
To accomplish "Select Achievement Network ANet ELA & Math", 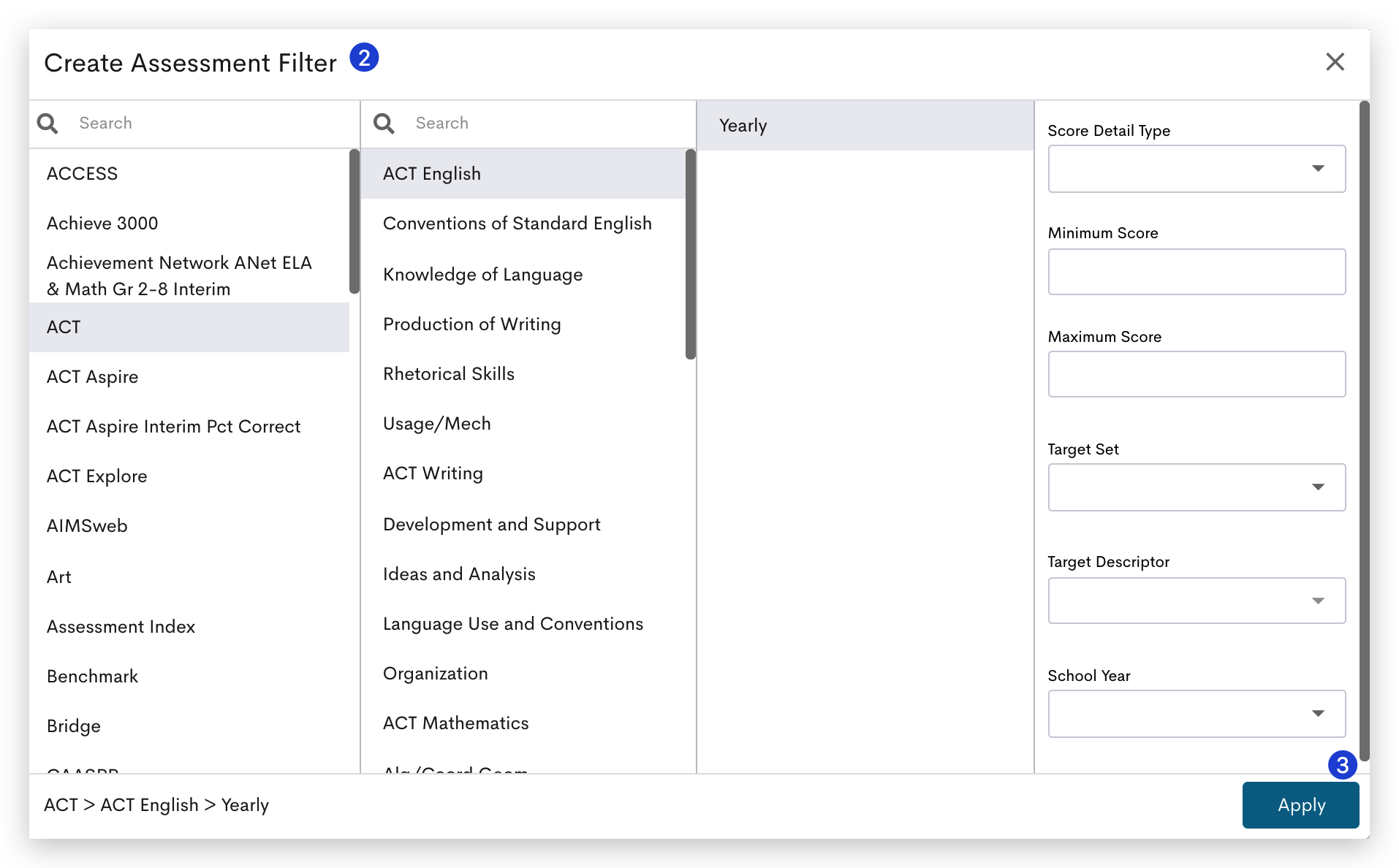I will pyautogui.click(x=189, y=276).
